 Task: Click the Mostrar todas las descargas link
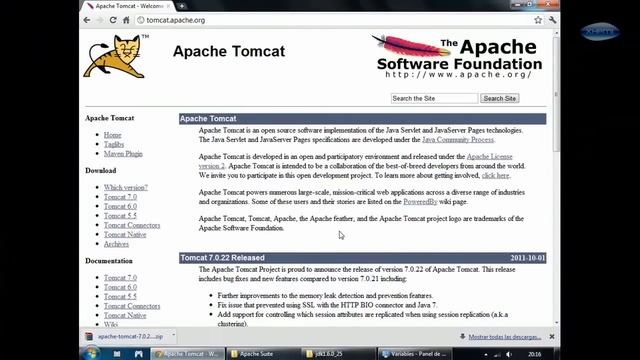coord(504,337)
